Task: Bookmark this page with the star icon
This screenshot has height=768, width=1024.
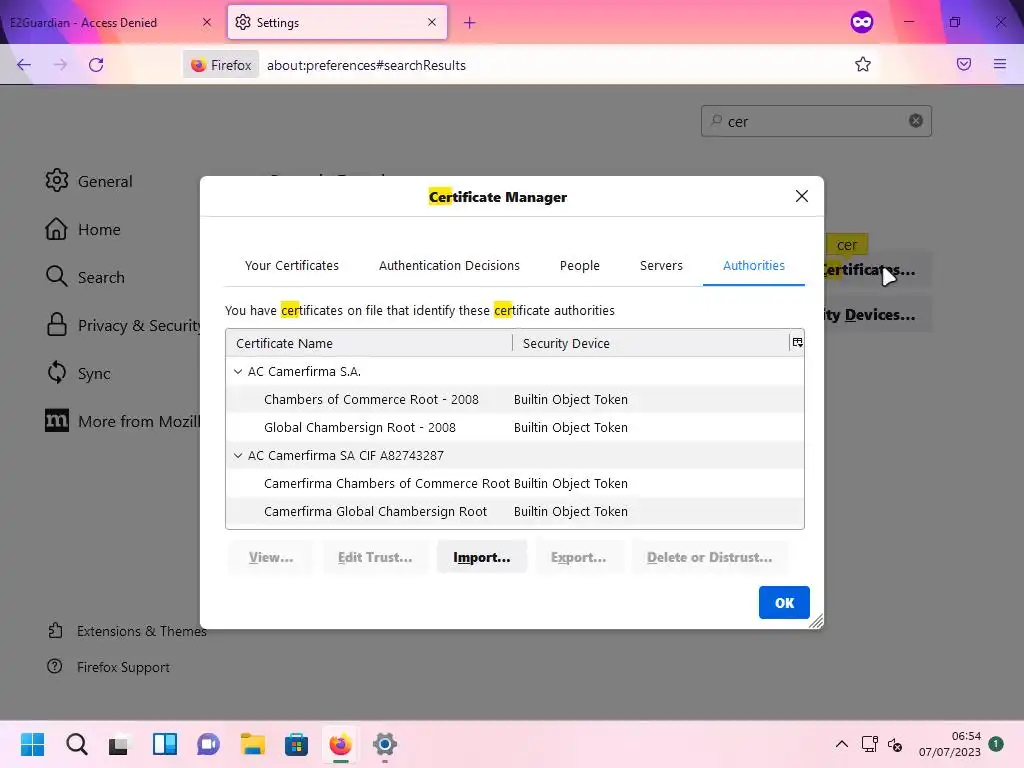Action: coord(863,65)
